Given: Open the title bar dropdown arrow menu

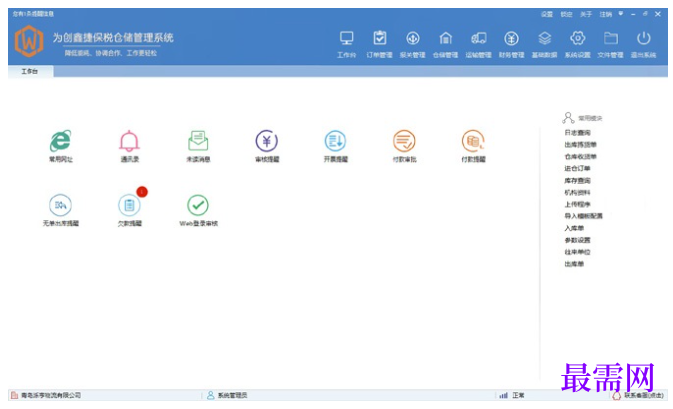Looking at the screenshot, I should pyautogui.click(x=621, y=14).
